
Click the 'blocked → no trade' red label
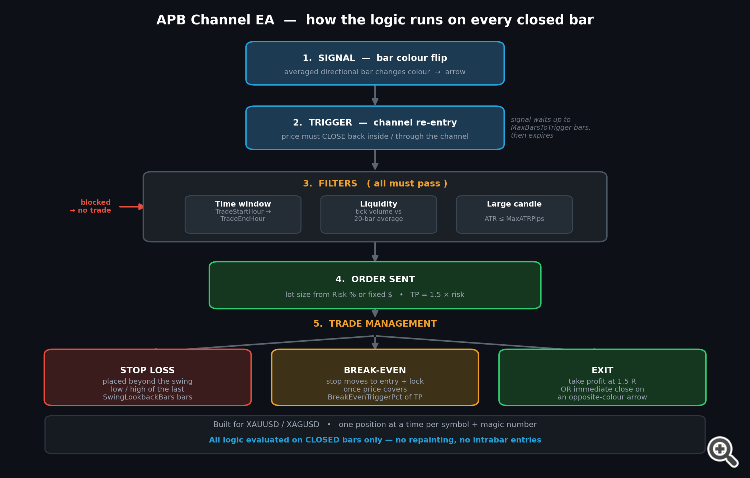click(91, 206)
